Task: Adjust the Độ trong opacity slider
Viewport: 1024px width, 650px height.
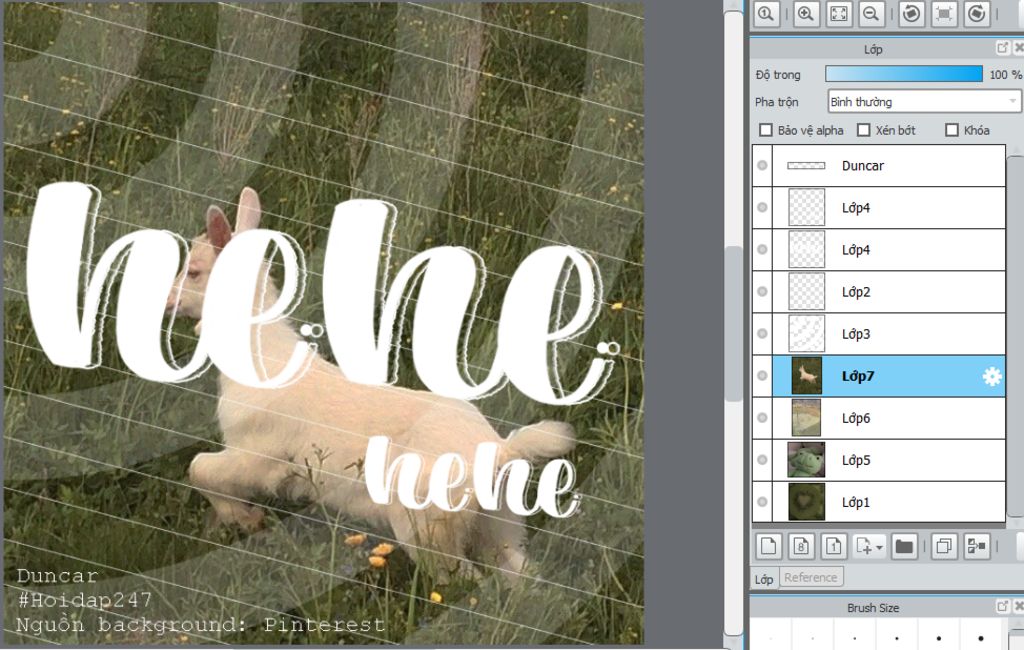Action: [904, 74]
